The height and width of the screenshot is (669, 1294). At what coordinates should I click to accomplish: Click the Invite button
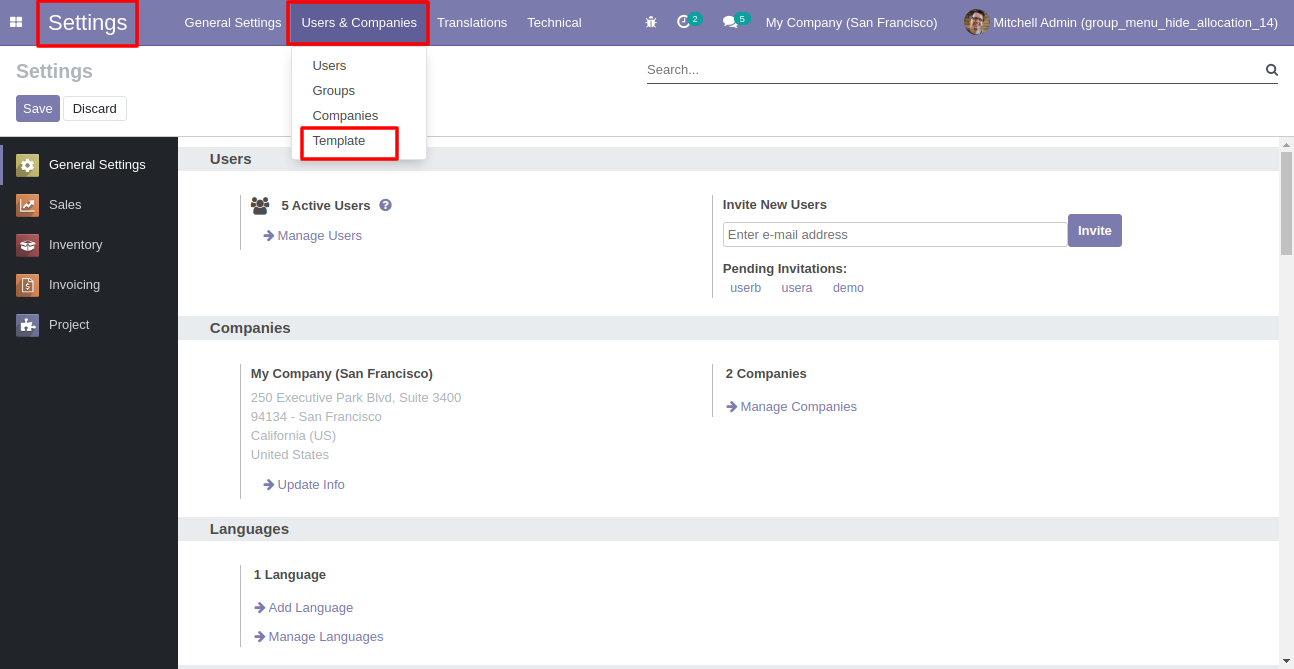[x=1095, y=230]
